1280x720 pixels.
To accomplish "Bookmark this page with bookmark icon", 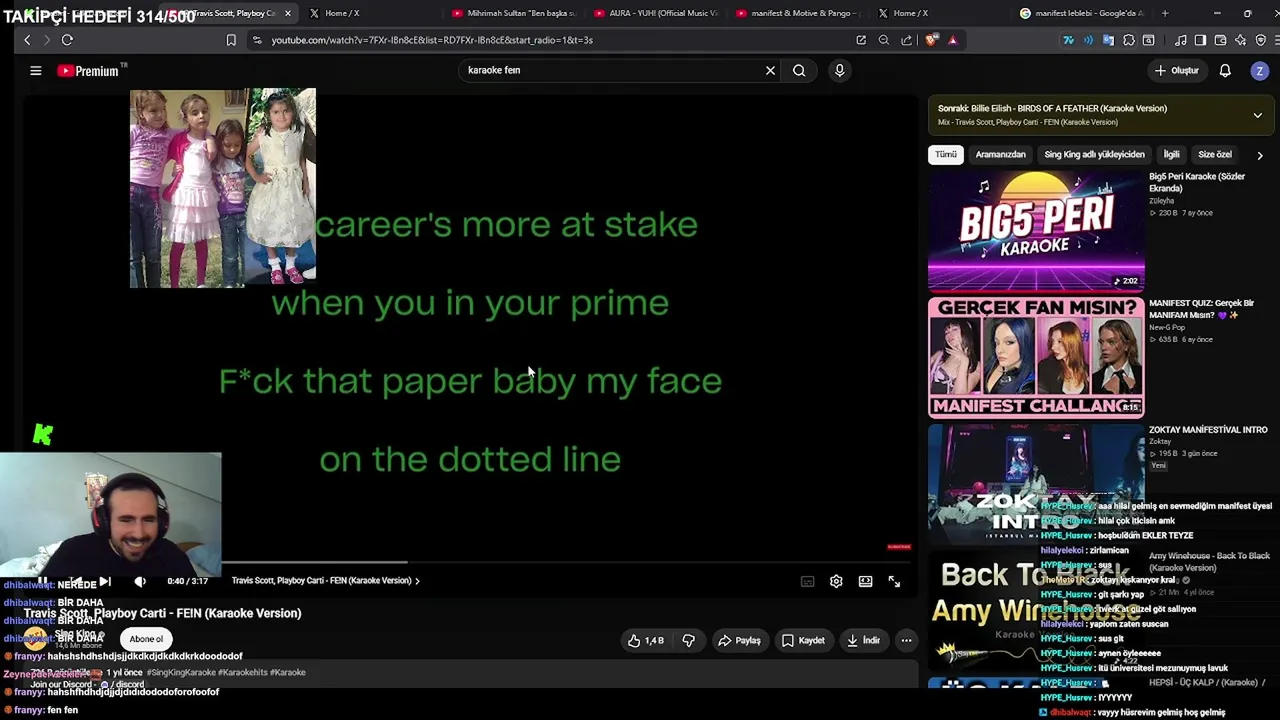I will click(x=231, y=40).
